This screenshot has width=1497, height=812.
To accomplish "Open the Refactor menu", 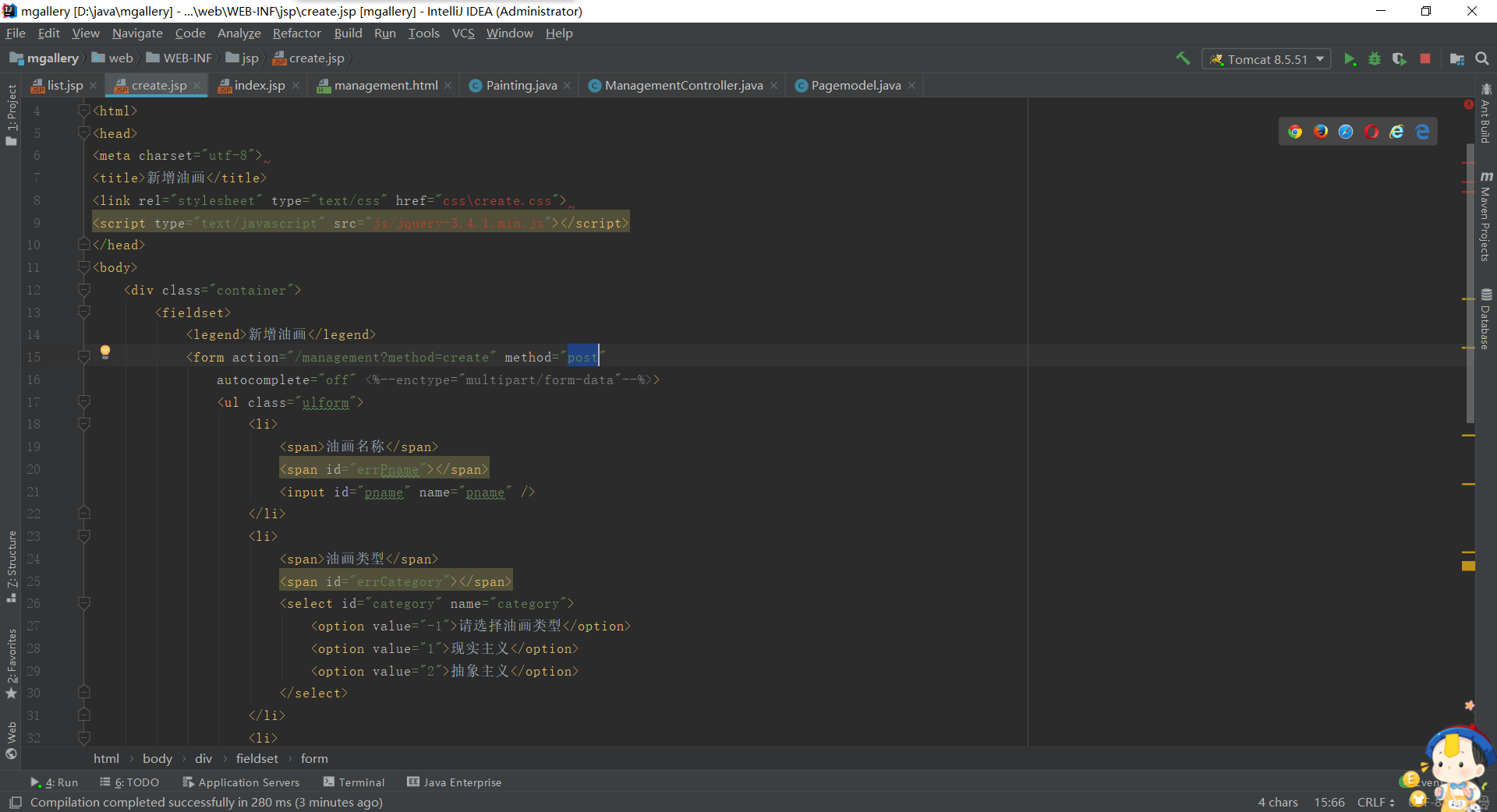I will [296, 33].
